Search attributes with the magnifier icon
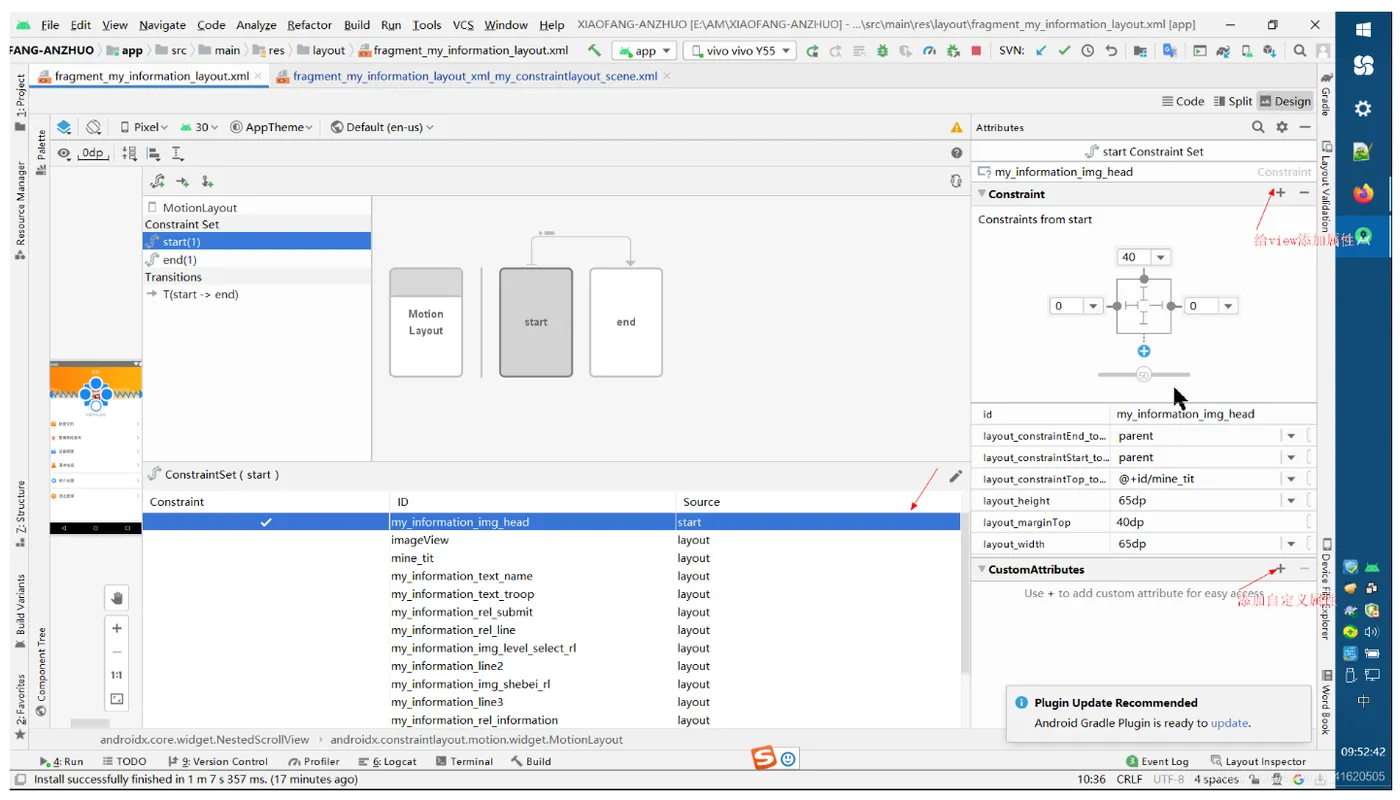 1258,127
